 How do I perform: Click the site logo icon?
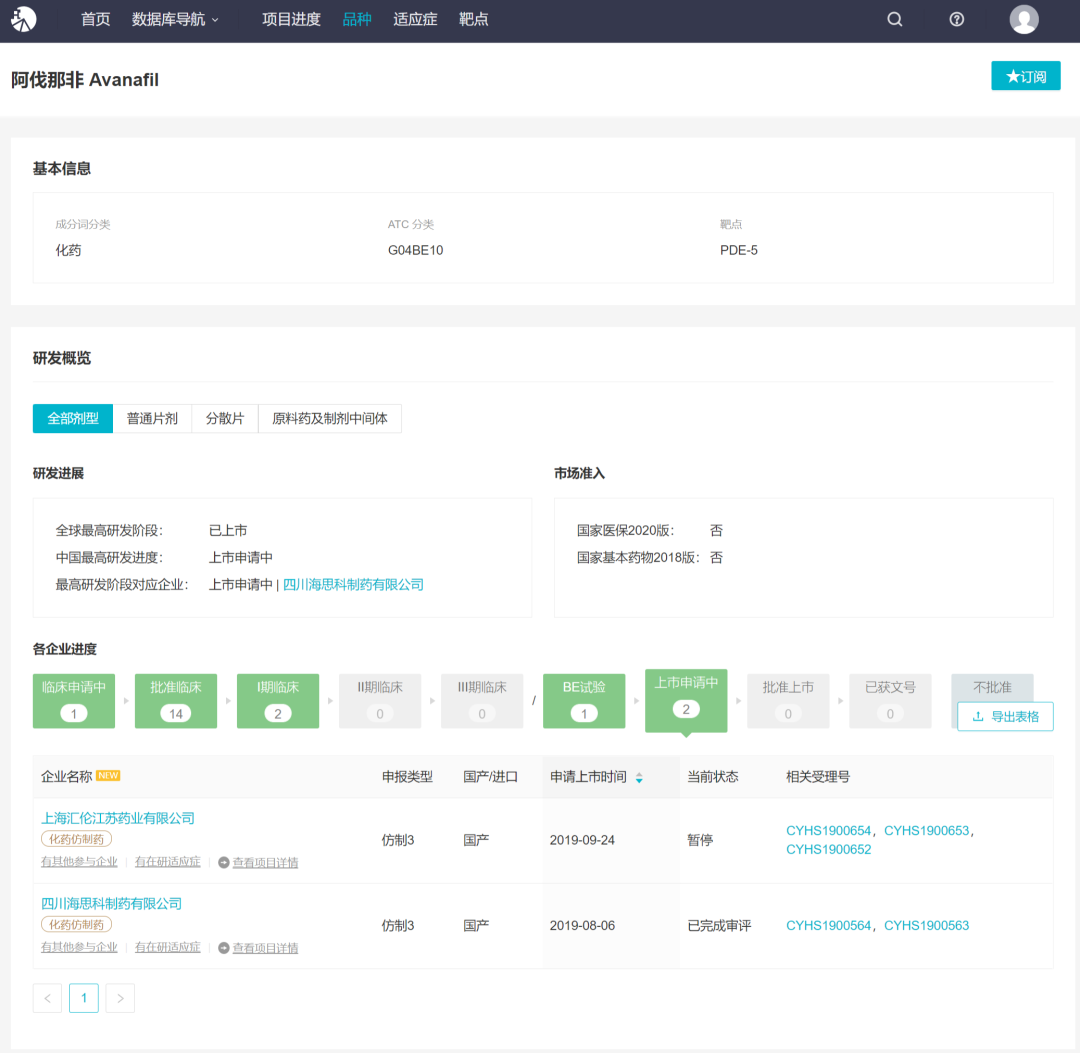(24, 19)
